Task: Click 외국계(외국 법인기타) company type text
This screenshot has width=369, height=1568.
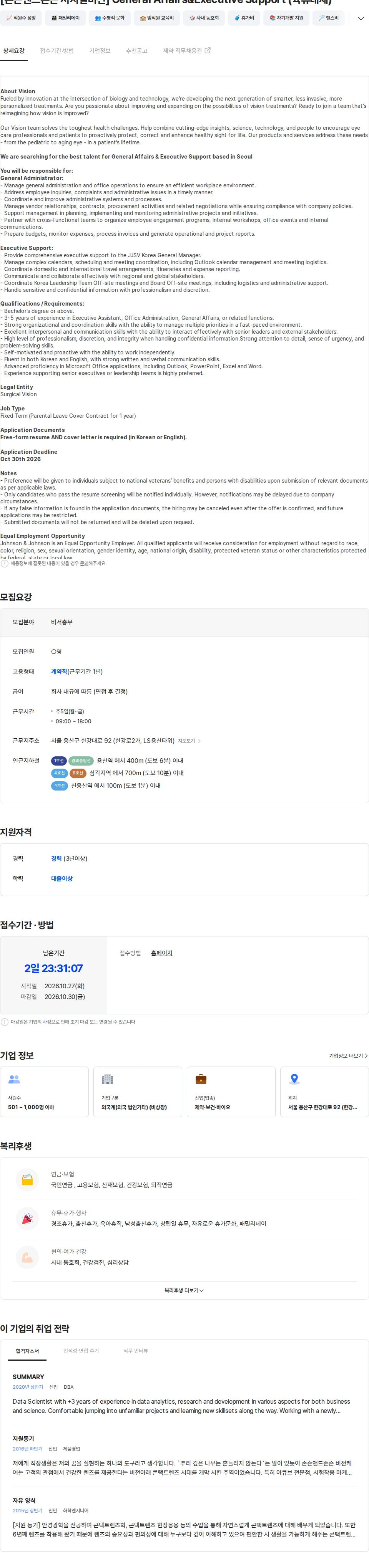Action: coord(134,1107)
